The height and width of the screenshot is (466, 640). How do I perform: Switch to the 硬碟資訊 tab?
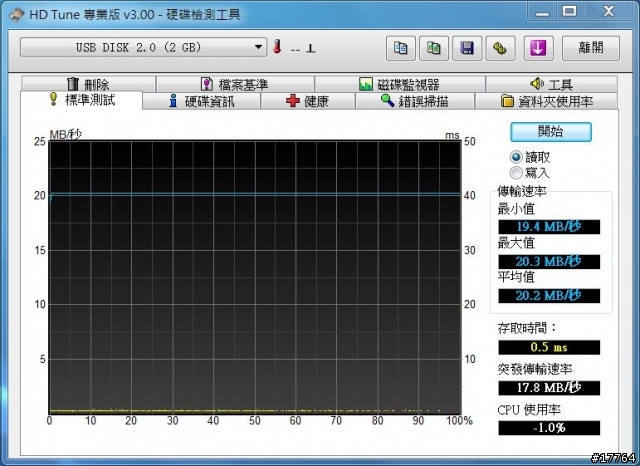pyautogui.click(x=202, y=101)
